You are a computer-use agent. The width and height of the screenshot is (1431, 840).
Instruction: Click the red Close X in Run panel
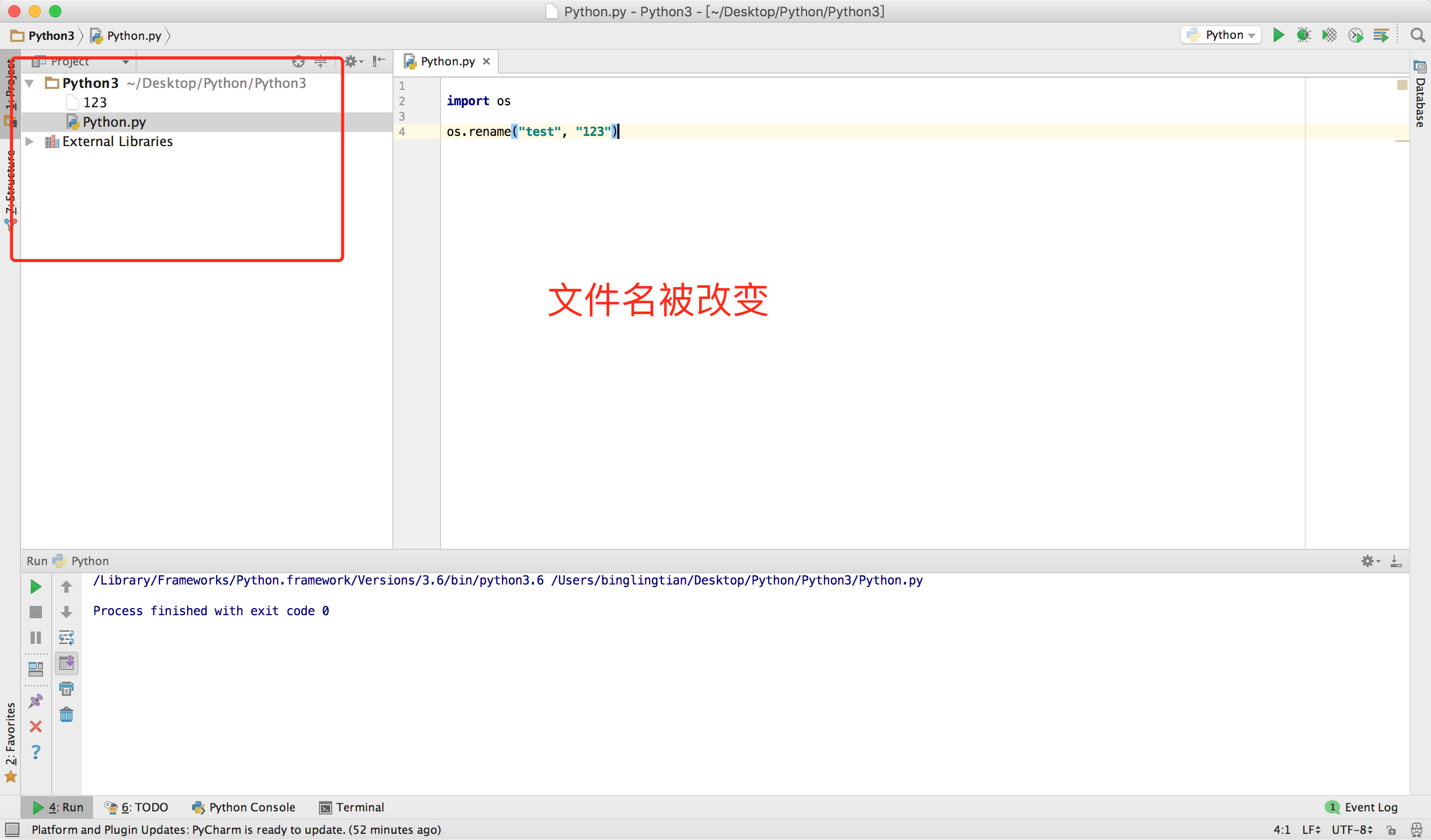point(35,727)
